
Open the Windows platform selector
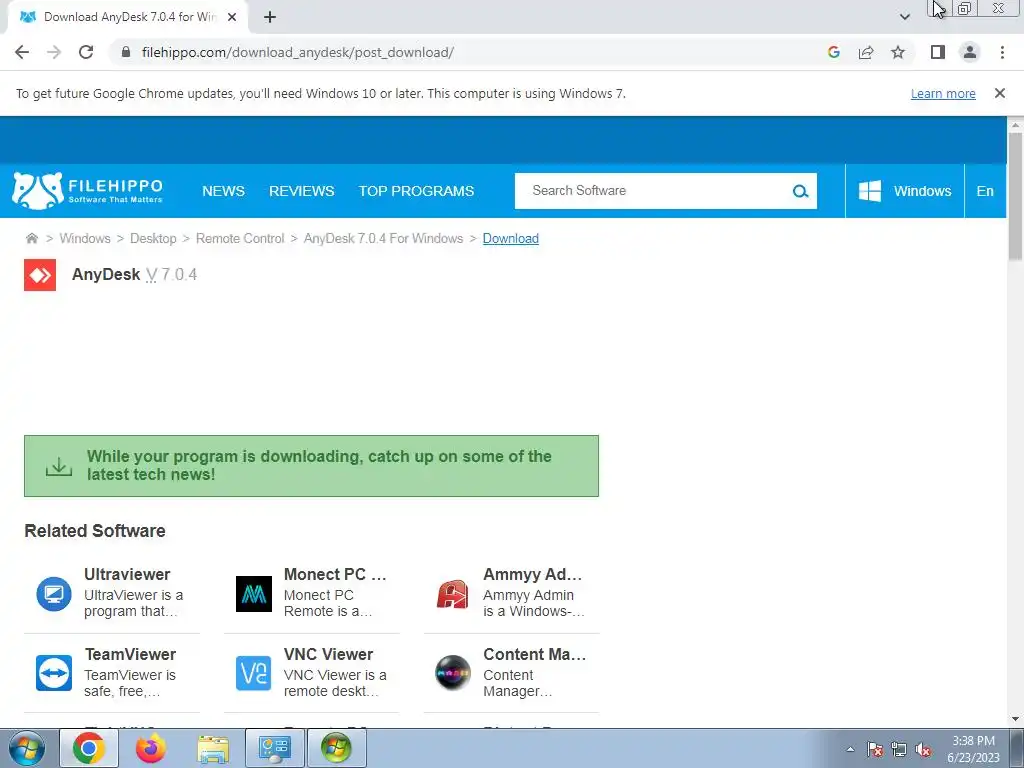[904, 191]
